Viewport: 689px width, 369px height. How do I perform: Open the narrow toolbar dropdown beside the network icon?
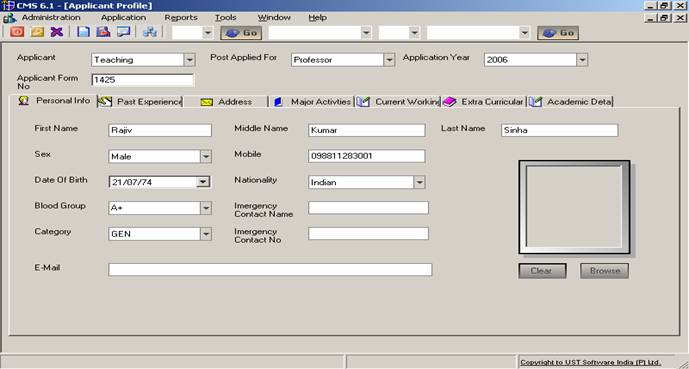tap(207, 33)
